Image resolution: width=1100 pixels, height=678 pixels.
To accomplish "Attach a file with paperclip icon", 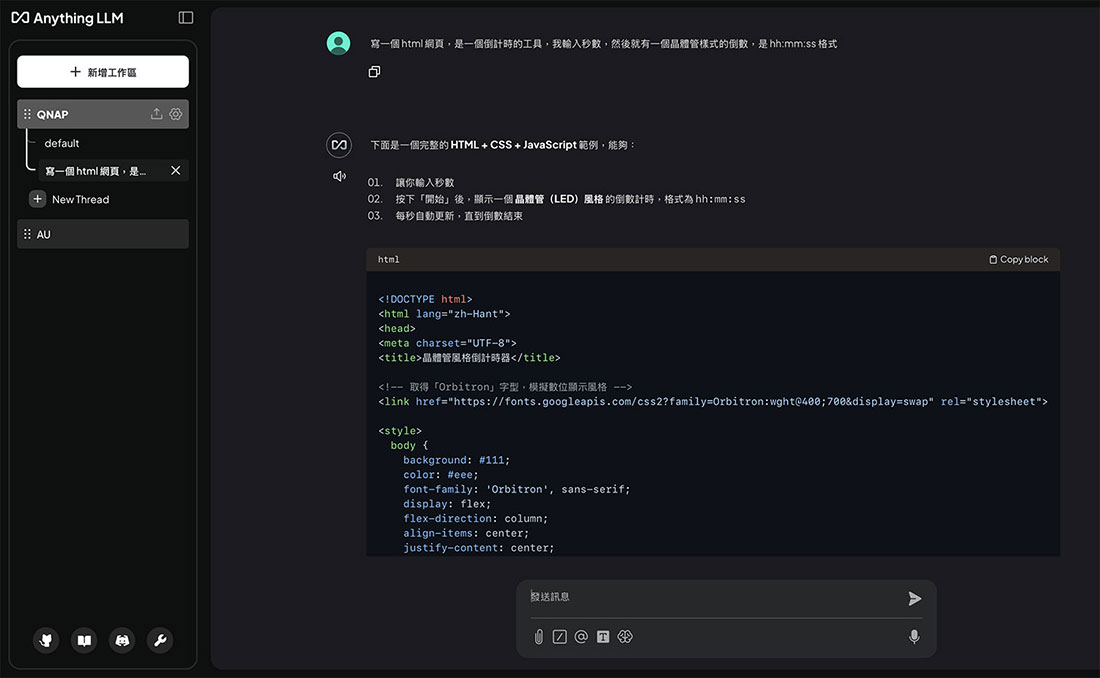I will coord(539,637).
